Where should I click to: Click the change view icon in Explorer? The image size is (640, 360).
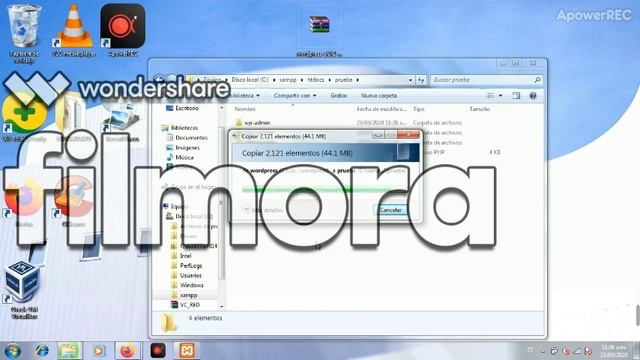point(490,96)
